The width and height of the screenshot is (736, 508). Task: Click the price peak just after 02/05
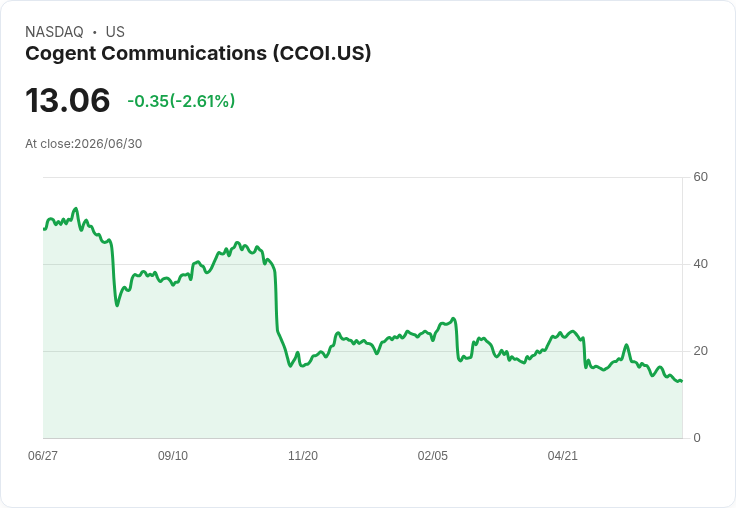point(453,319)
